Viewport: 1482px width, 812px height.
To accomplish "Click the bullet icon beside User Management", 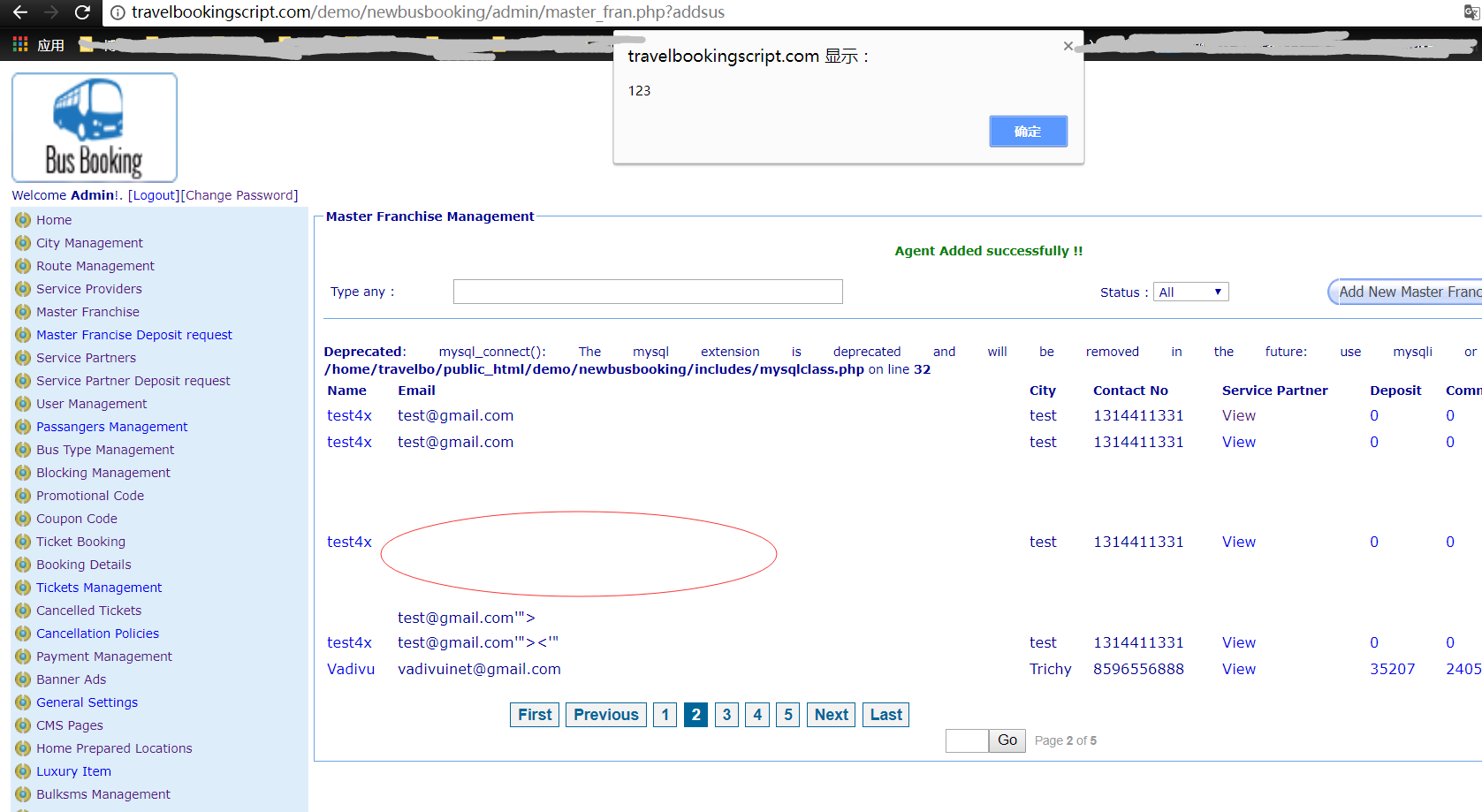I will [x=23, y=404].
